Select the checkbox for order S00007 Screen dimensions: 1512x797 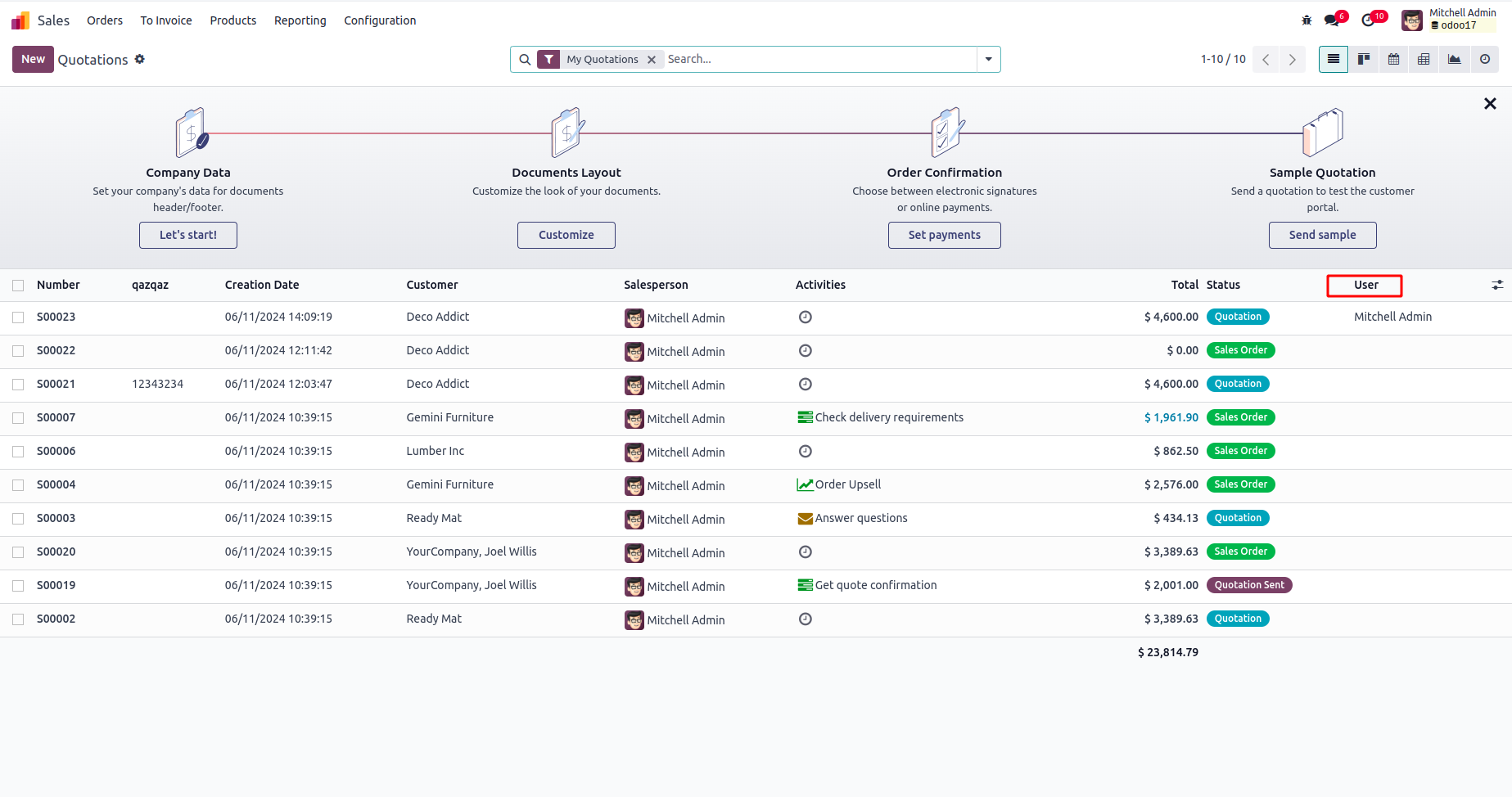[18, 418]
